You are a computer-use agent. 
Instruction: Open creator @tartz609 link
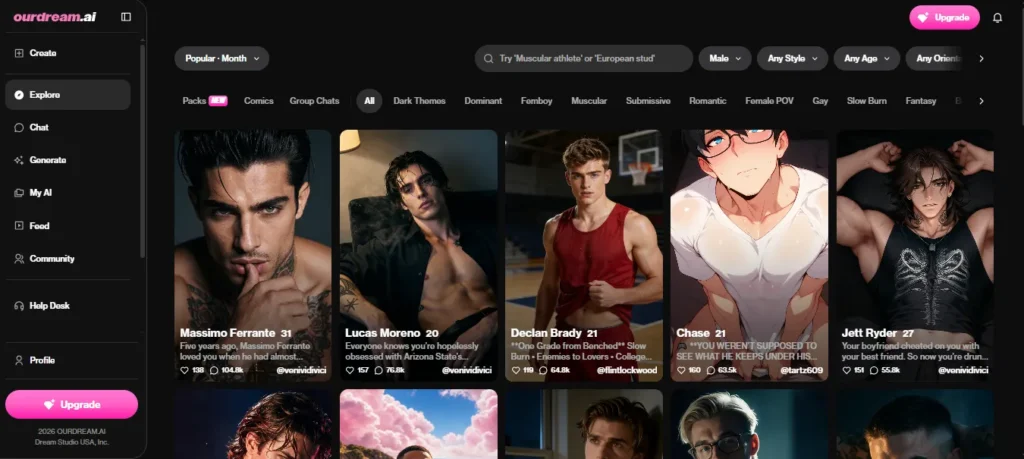[x=801, y=370]
